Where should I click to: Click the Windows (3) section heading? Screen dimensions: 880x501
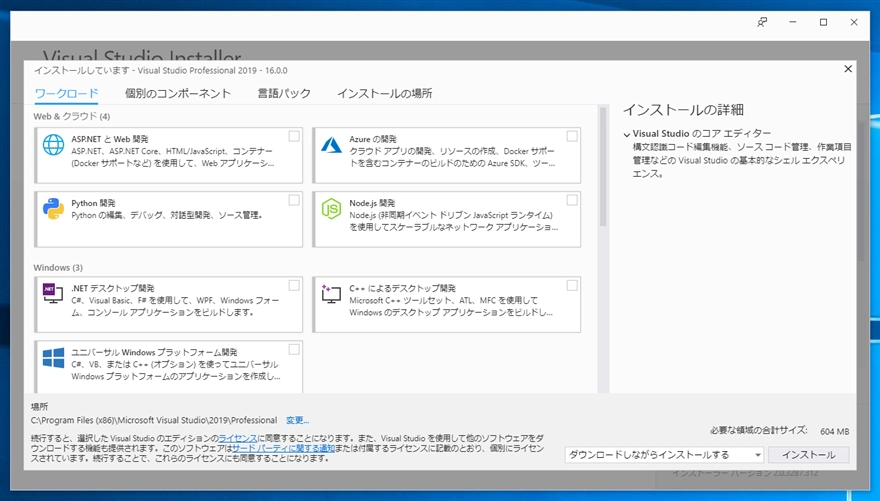[x=58, y=268]
